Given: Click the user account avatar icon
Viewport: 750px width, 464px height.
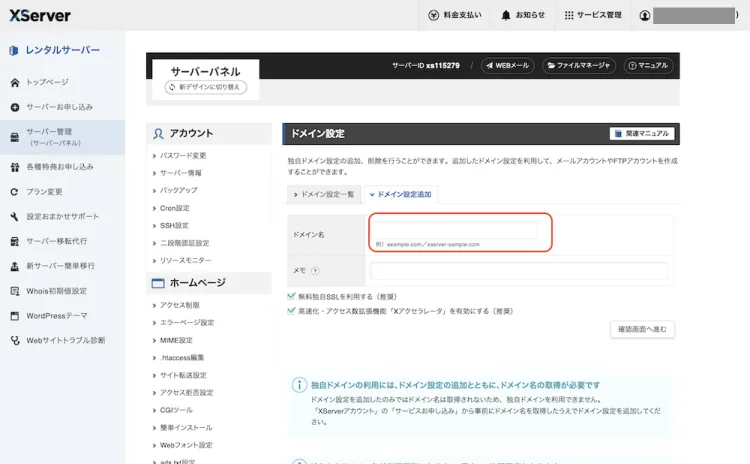Looking at the screenshot, I should 645,15.
